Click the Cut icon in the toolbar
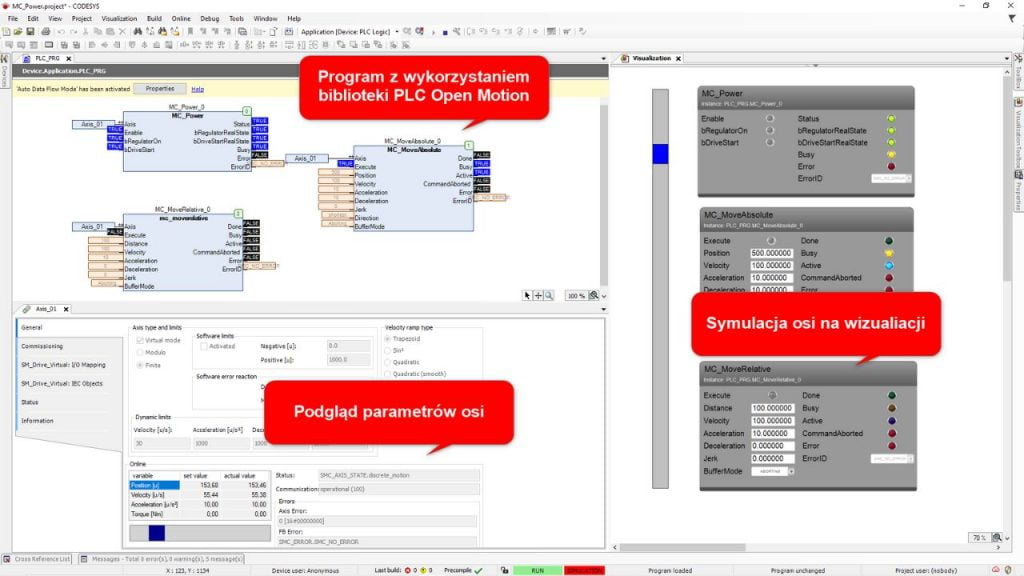Screen dimensions: 1024x576 (85, 34)
